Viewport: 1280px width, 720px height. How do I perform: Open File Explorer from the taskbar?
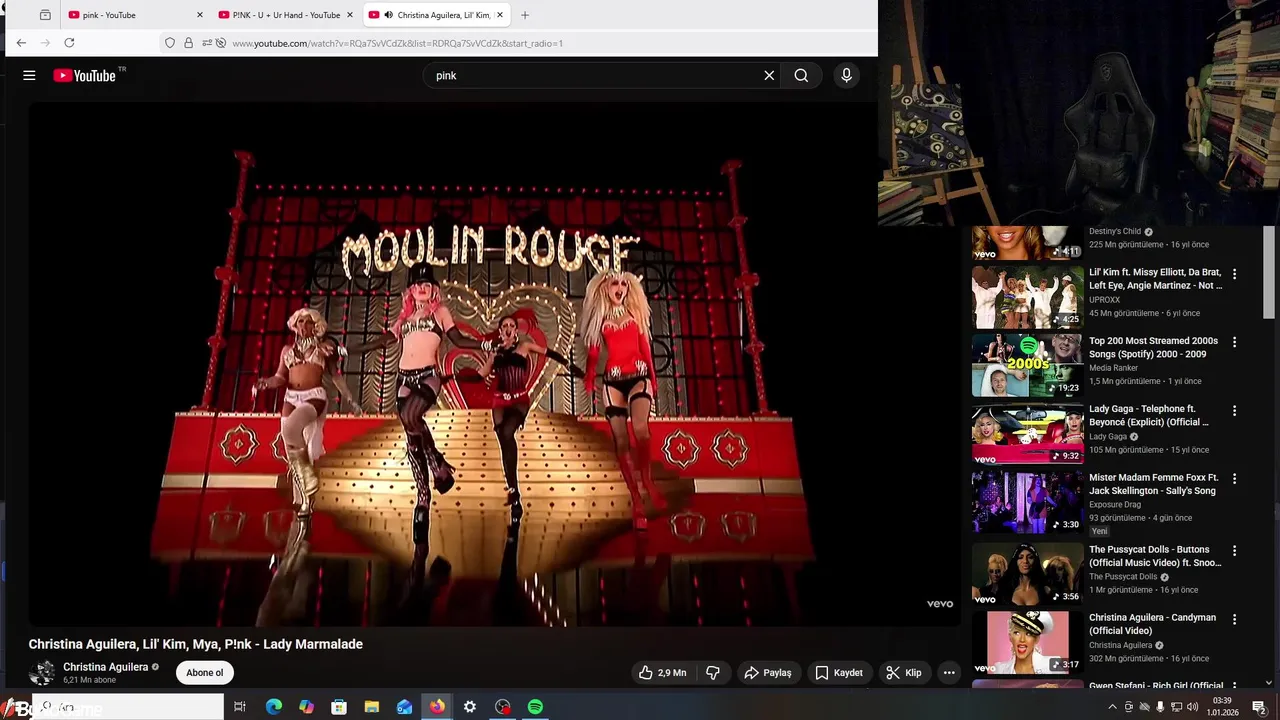coord(371,707)
